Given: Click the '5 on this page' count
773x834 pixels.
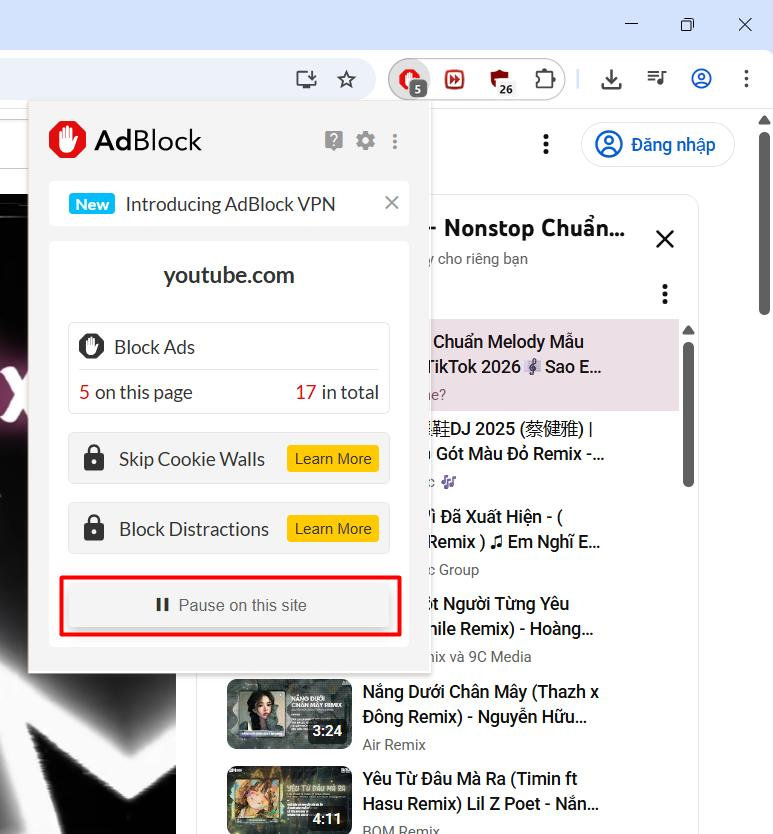Looking at the screenshot, I should pos(136,393).
